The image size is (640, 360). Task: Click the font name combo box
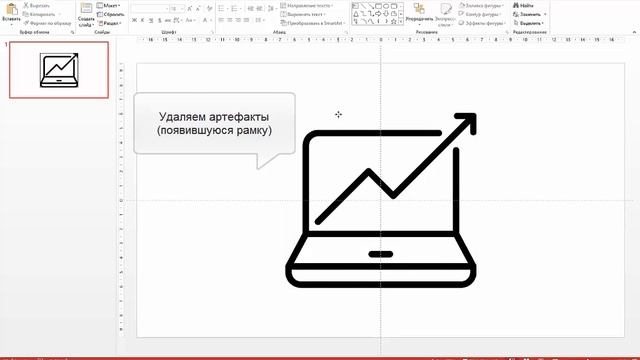click(x=149, y=9)
